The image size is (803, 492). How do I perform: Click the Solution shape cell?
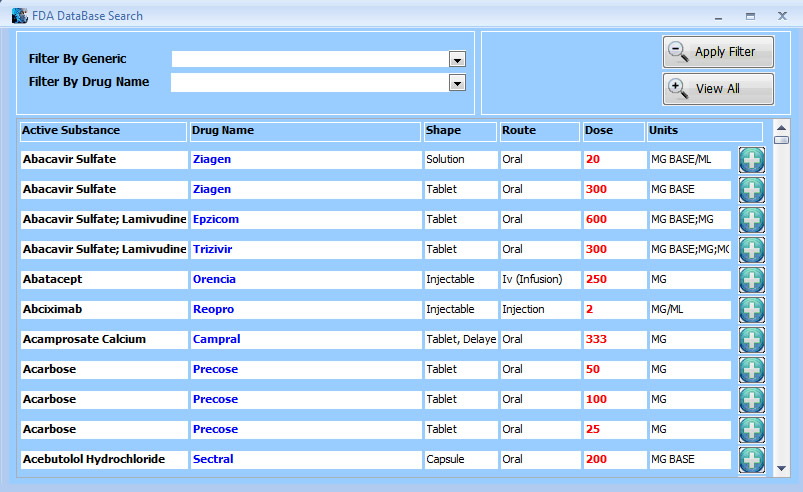461,159
